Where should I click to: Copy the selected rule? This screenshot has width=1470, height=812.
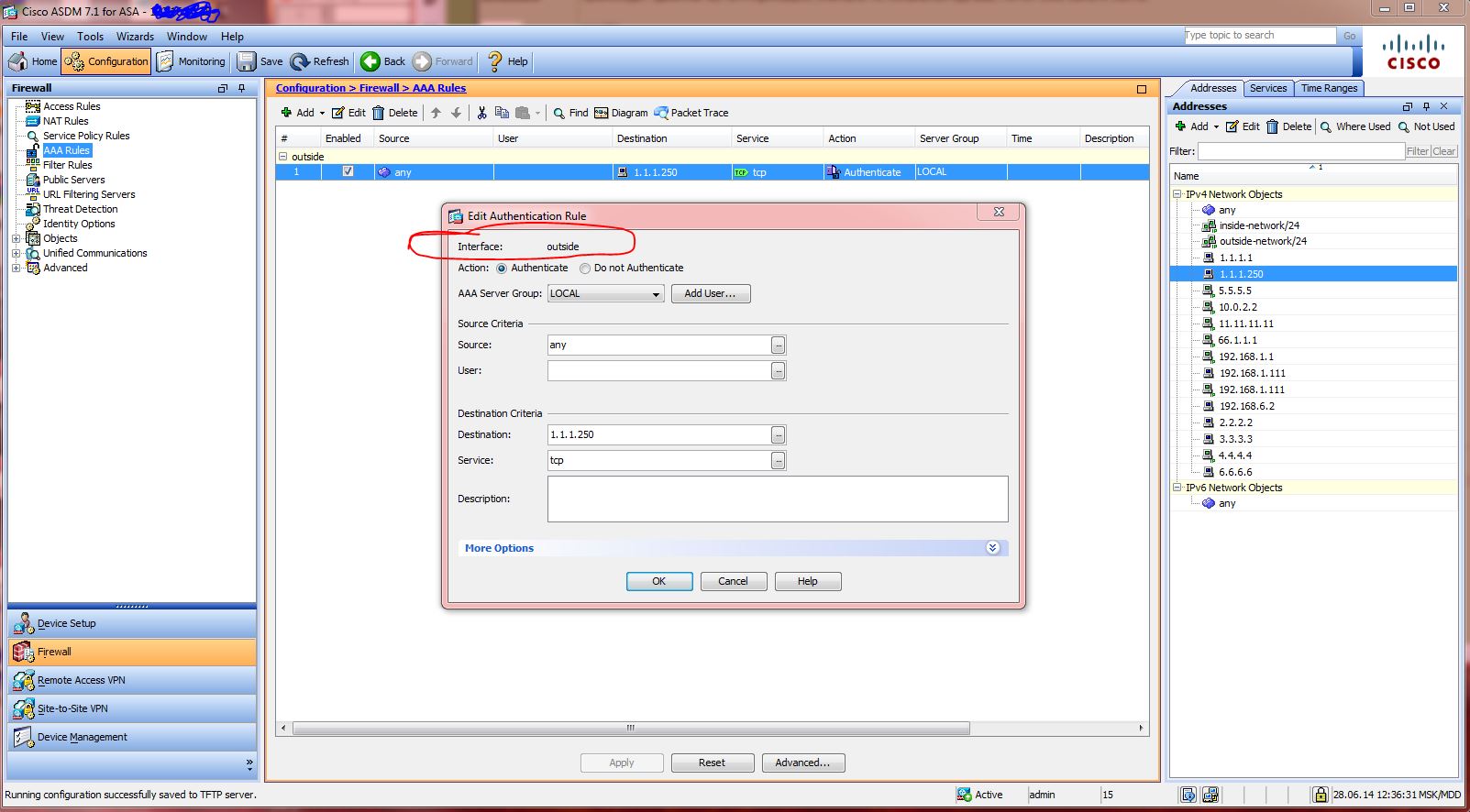[x=502, y=113]
